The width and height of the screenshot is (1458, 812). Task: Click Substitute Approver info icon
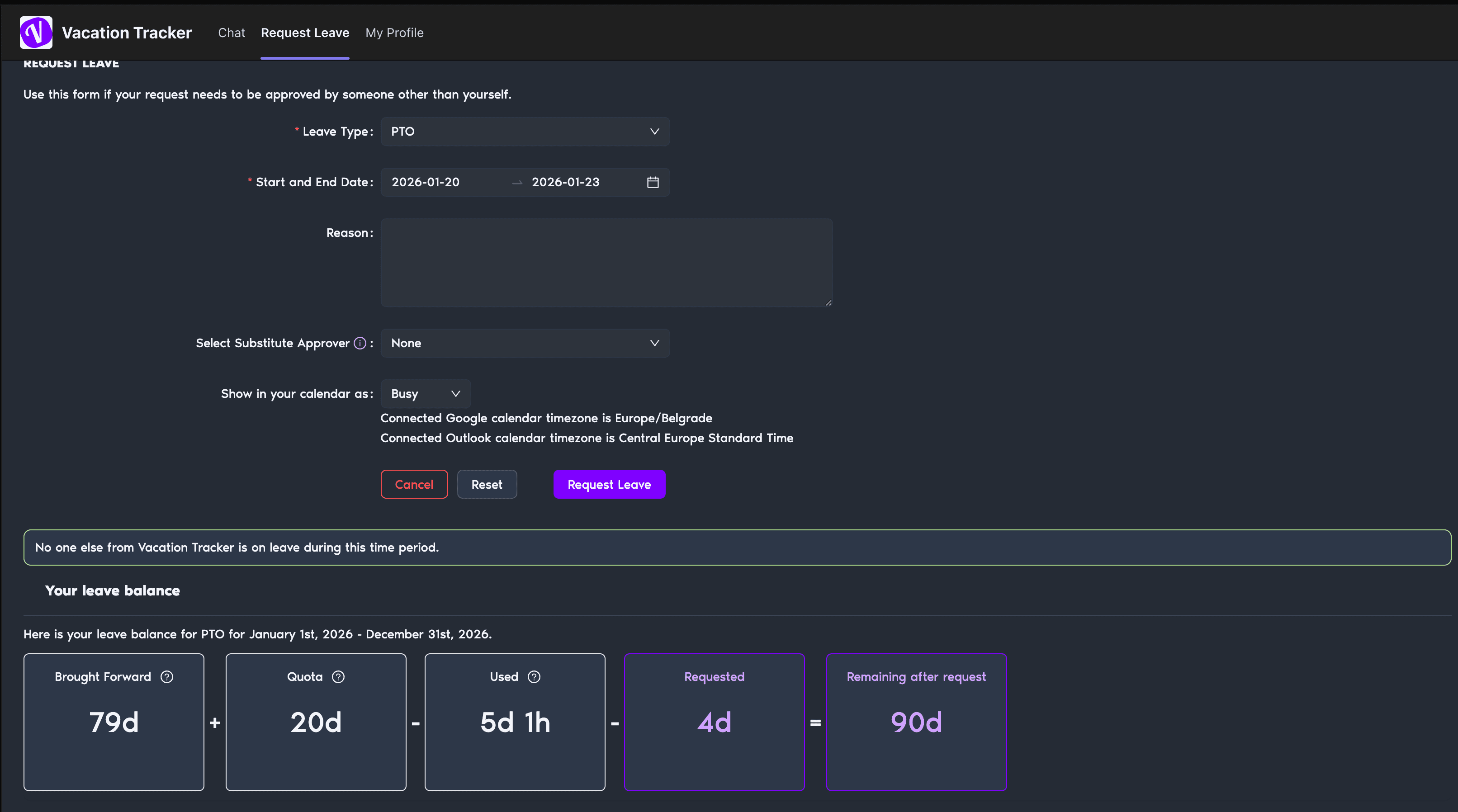(360, 343)
